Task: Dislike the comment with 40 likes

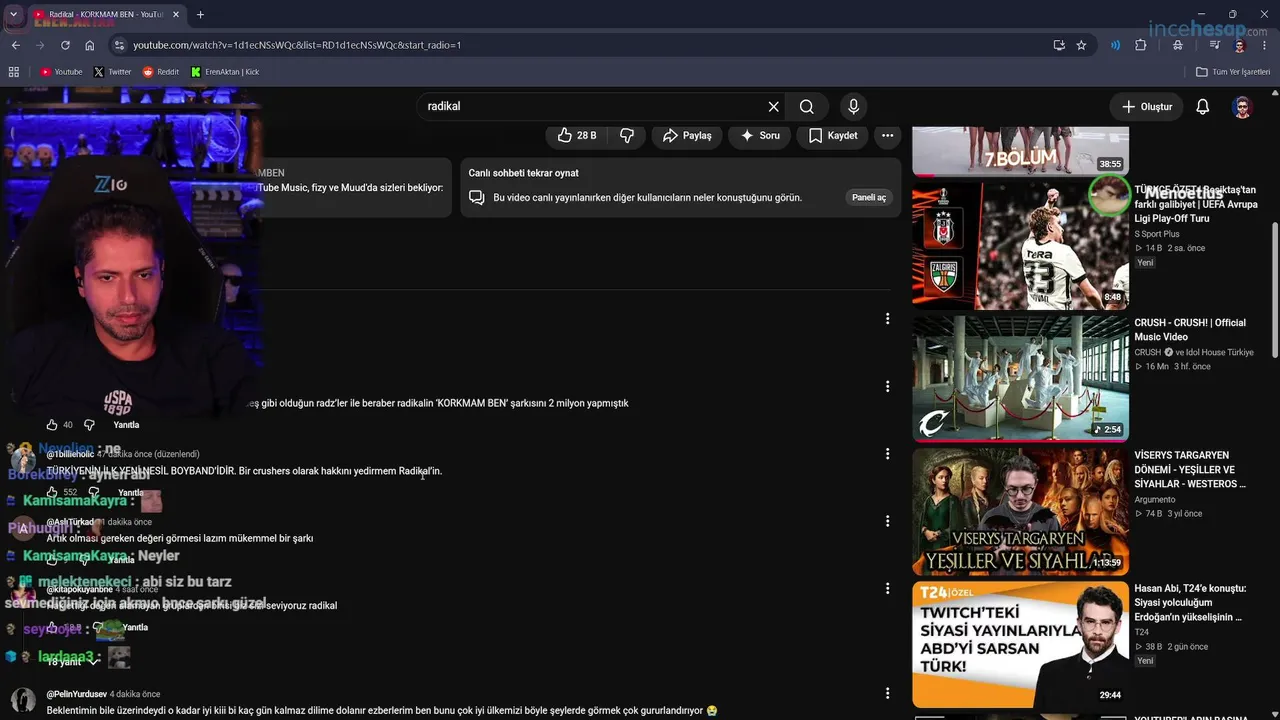Action: tap(89, 425)
